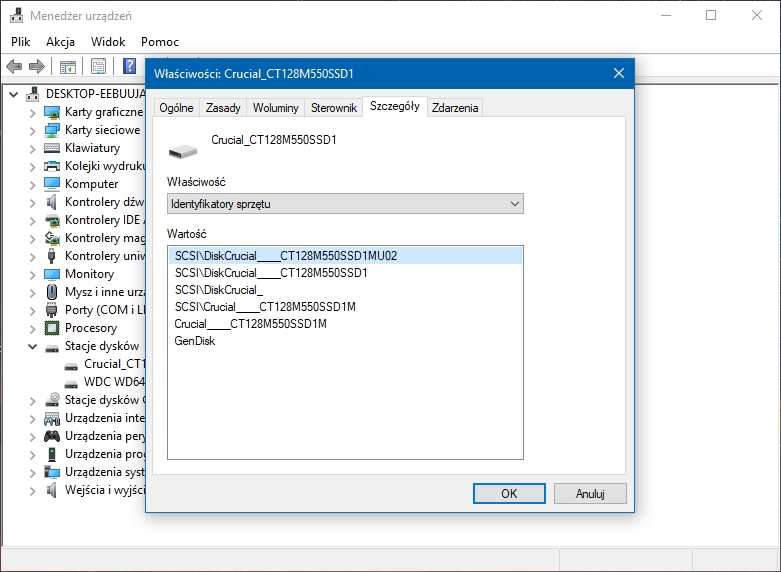Viewport: 781px width, 572px height.
Task: Open the Widok menu
Action: point(108,42)
